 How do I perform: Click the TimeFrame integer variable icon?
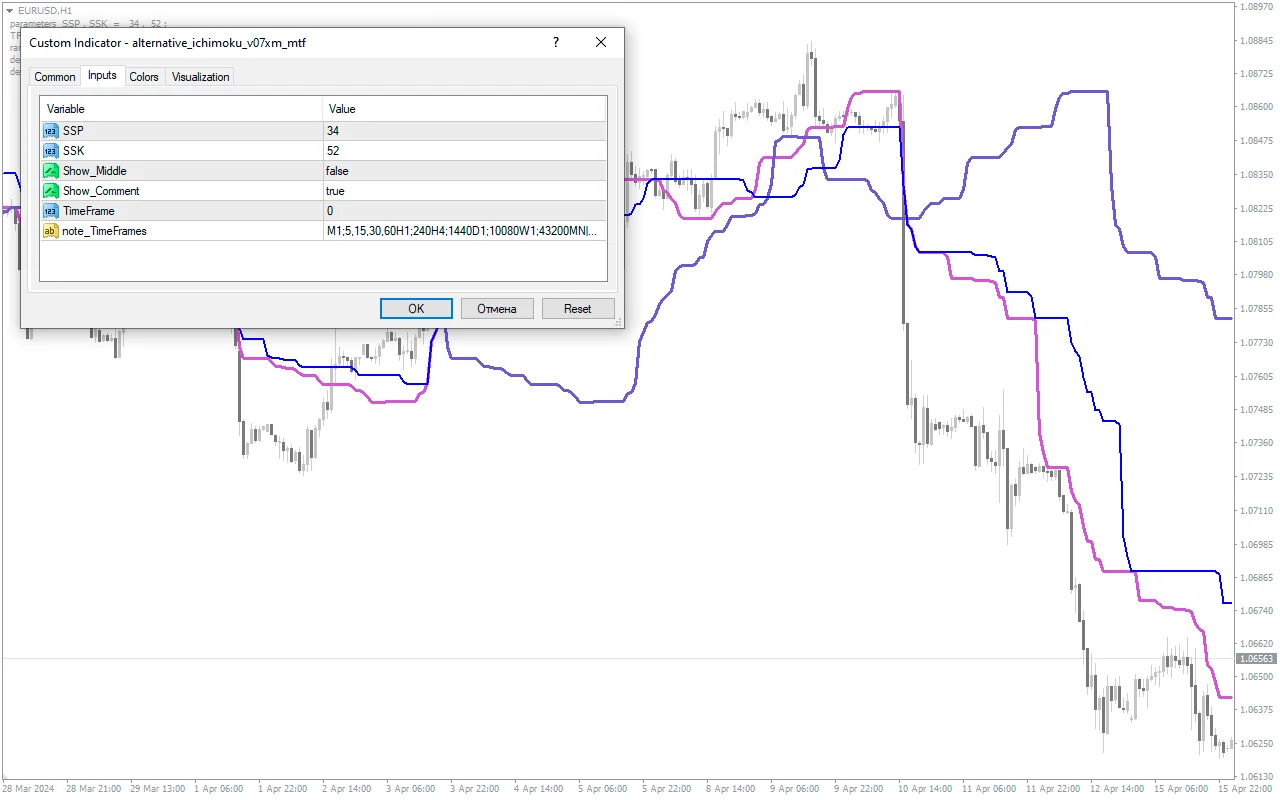click(51, 211)
